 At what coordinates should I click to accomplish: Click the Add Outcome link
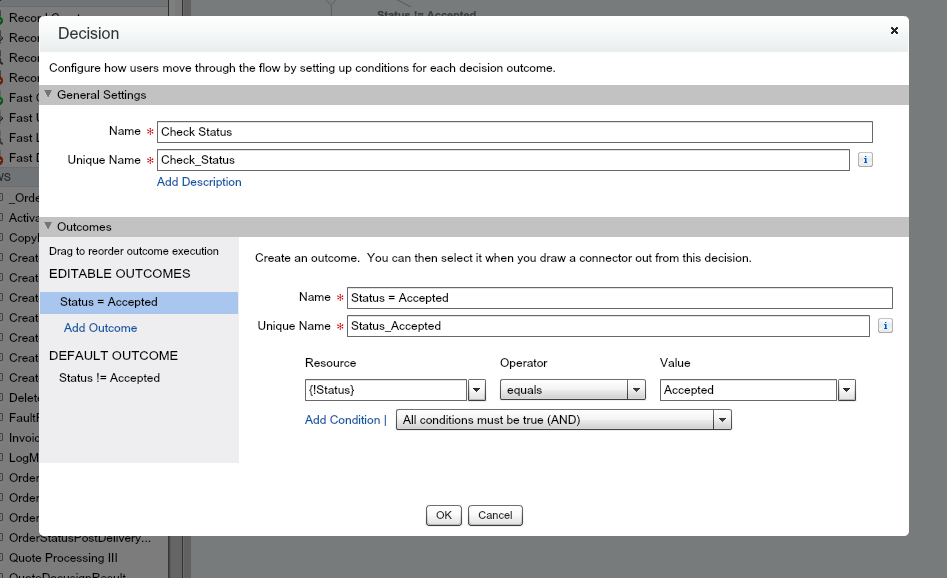(100, 328)
